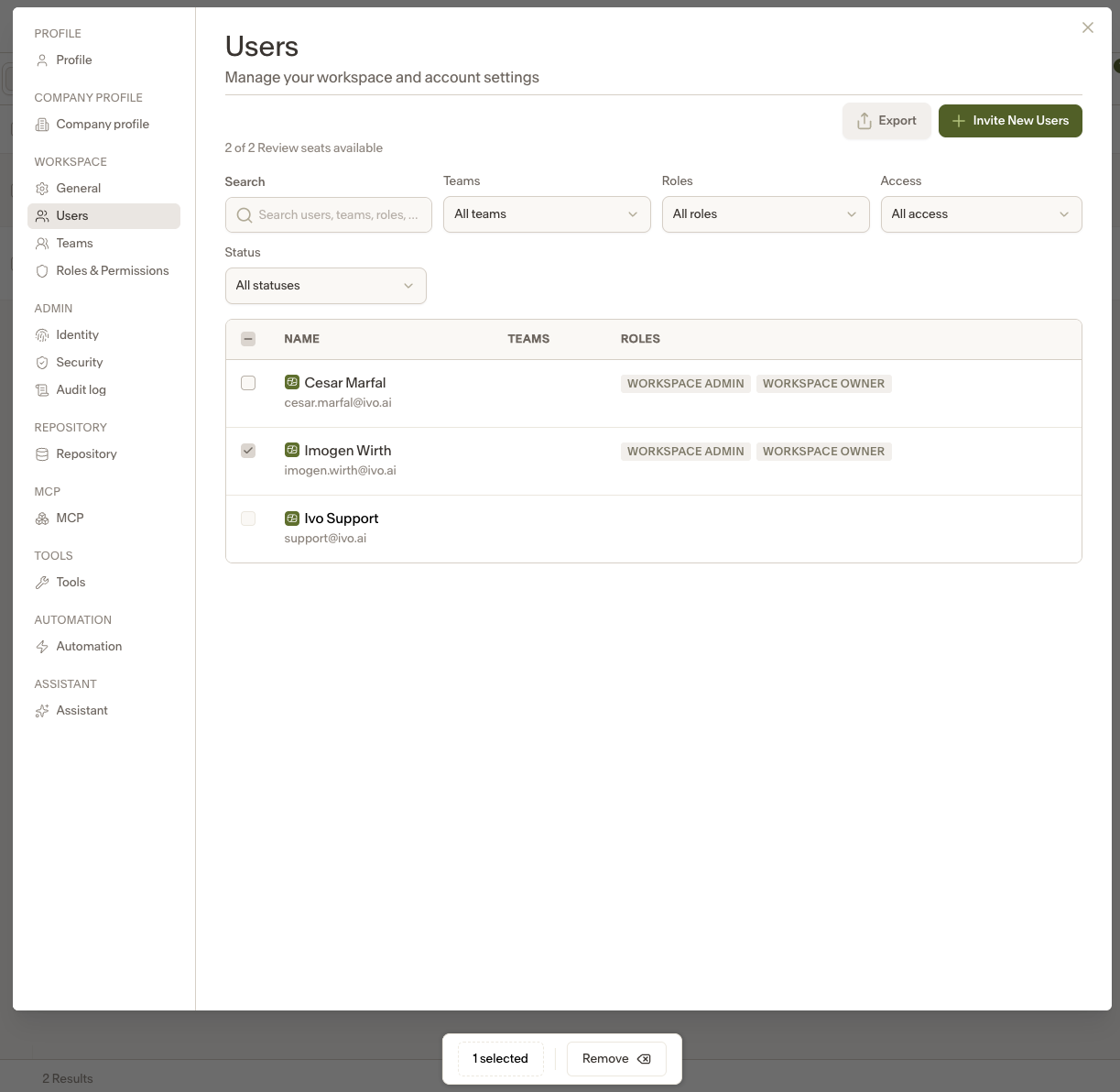Click the Ivo Support user name
This screenshot has width=1120, height=1092.
[x=342, y=519]
